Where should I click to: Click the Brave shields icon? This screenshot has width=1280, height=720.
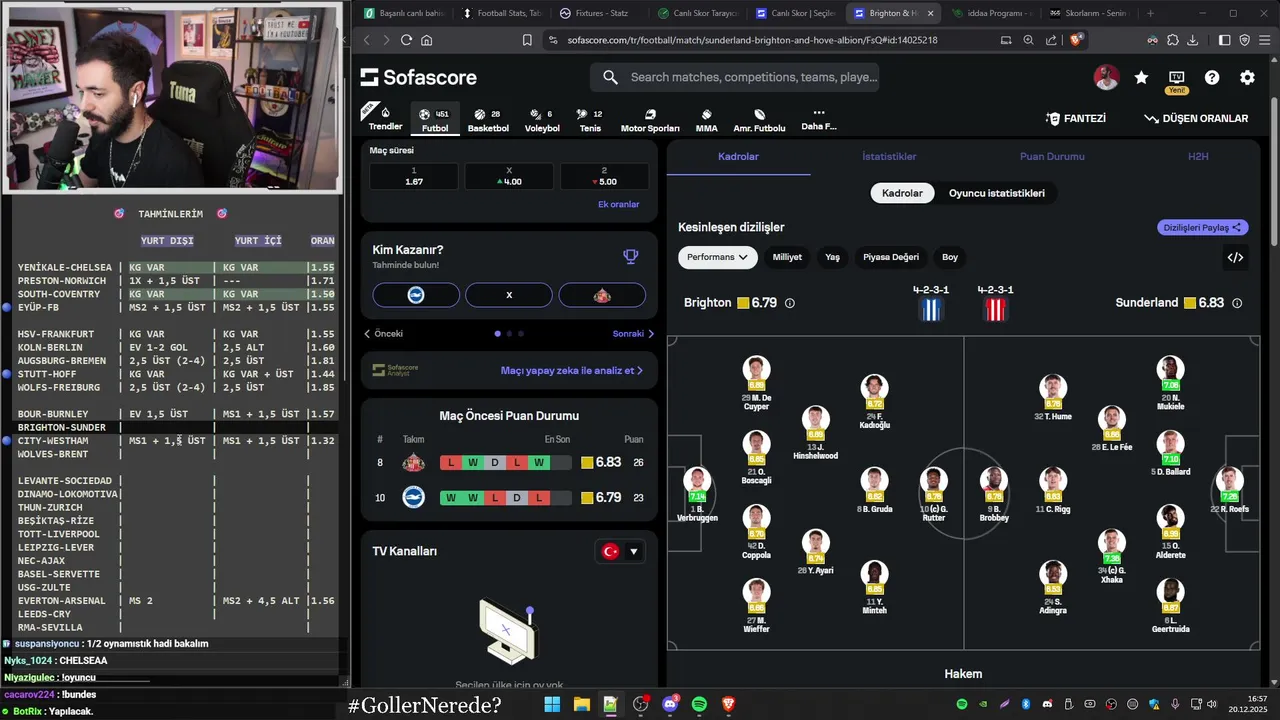coord(1076,40)
